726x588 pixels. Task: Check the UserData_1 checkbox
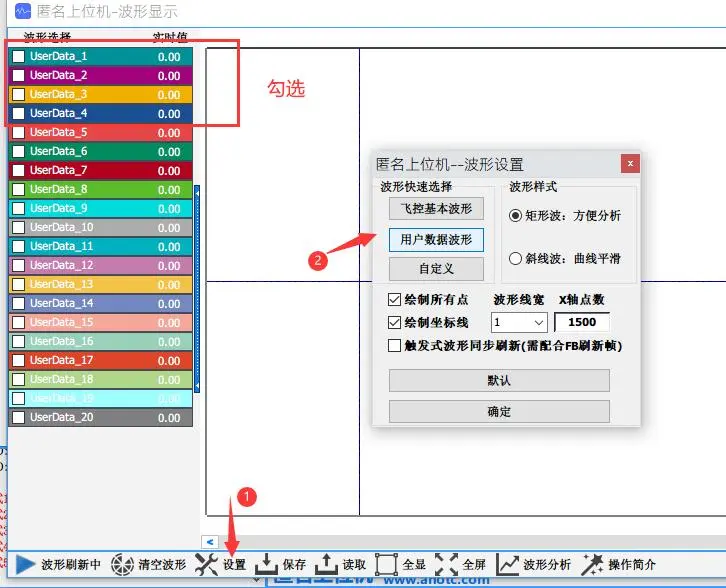(18, 57)
